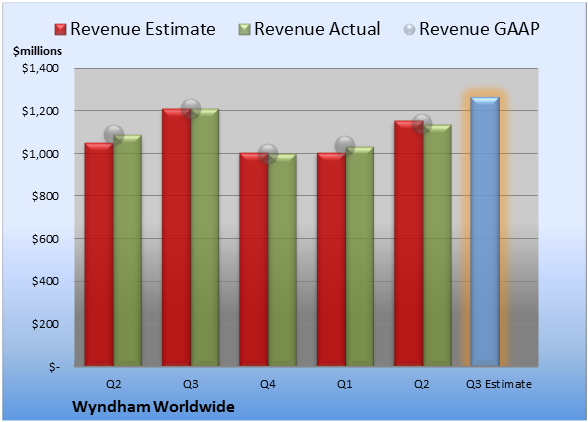Select the second Q2 label beside Q3 Estimate

[422, 384]
